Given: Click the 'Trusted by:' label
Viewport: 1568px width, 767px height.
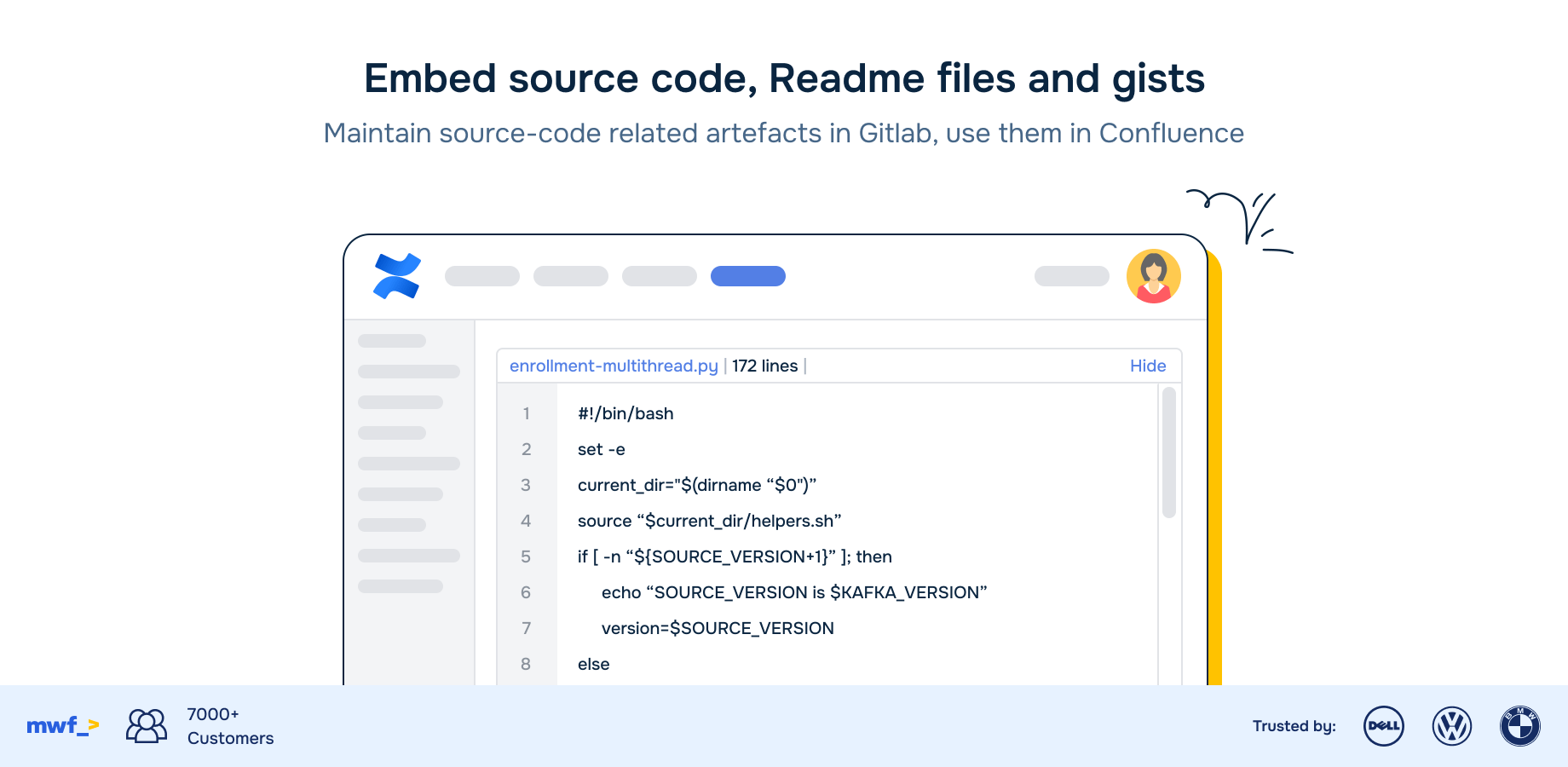Looking at the screenshot, I should tap(1294, 726).
